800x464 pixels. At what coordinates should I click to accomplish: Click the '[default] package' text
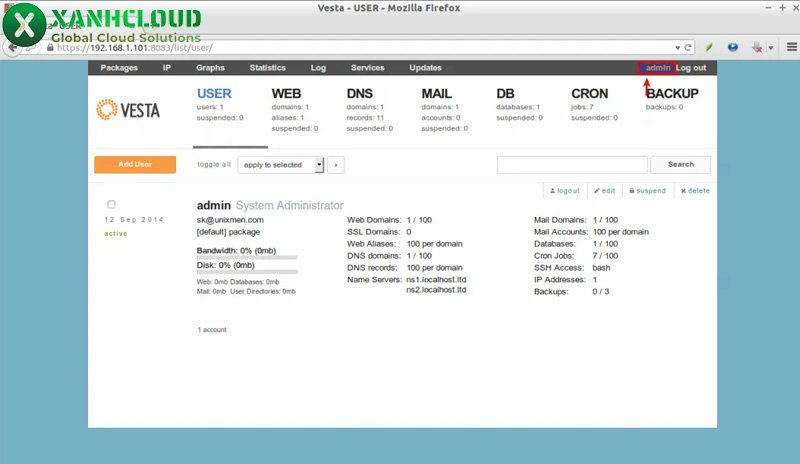coord(228,232)
